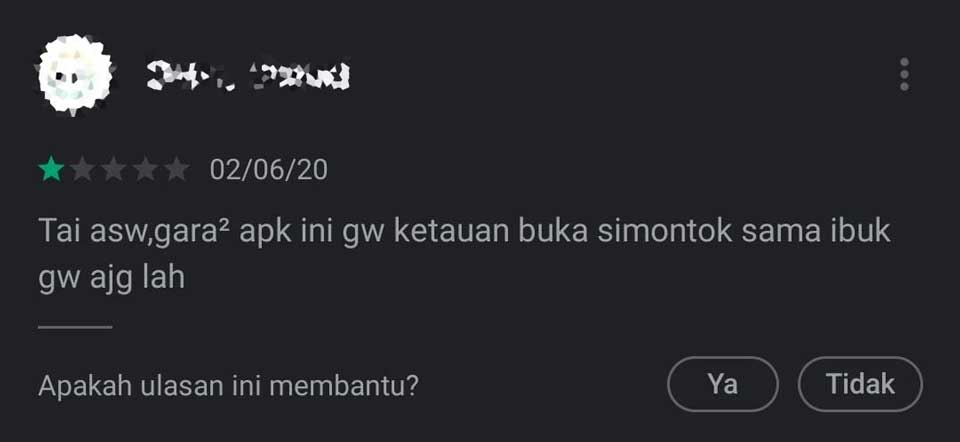The height and width of the screenshot is (442, 960).
Task: Click the second gray rating star
Action: 83,169
